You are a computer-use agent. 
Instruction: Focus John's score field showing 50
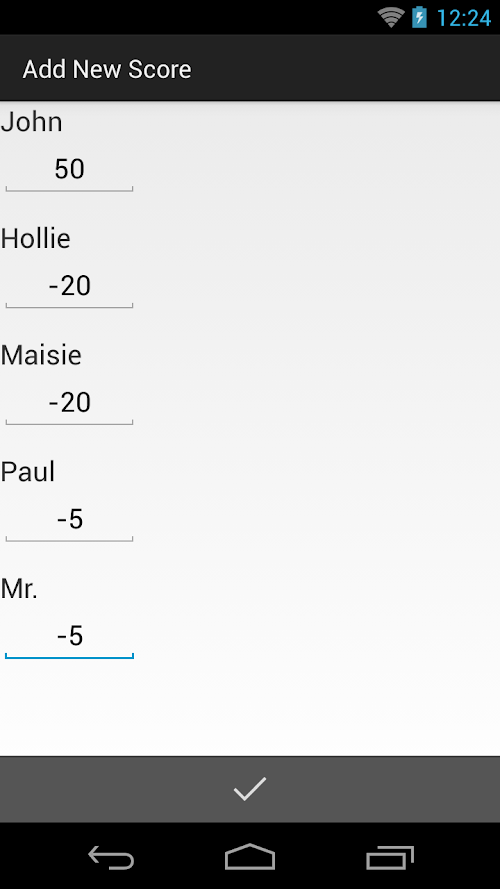coord(69,170)
